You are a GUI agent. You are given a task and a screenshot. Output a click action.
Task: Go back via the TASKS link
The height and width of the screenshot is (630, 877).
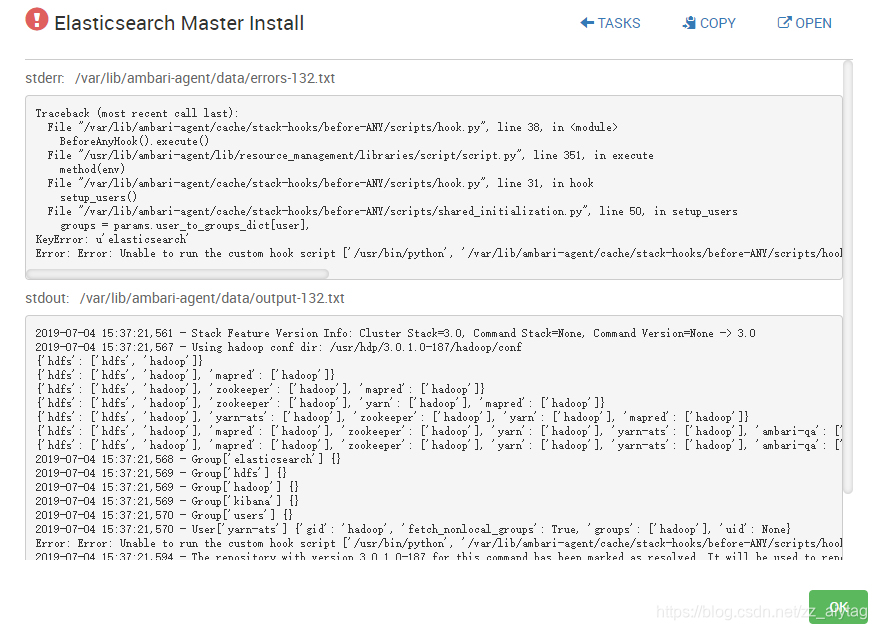click(610, 23)
